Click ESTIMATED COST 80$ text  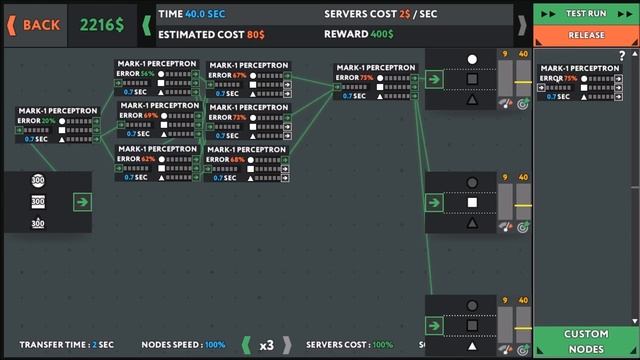[211, 35]
